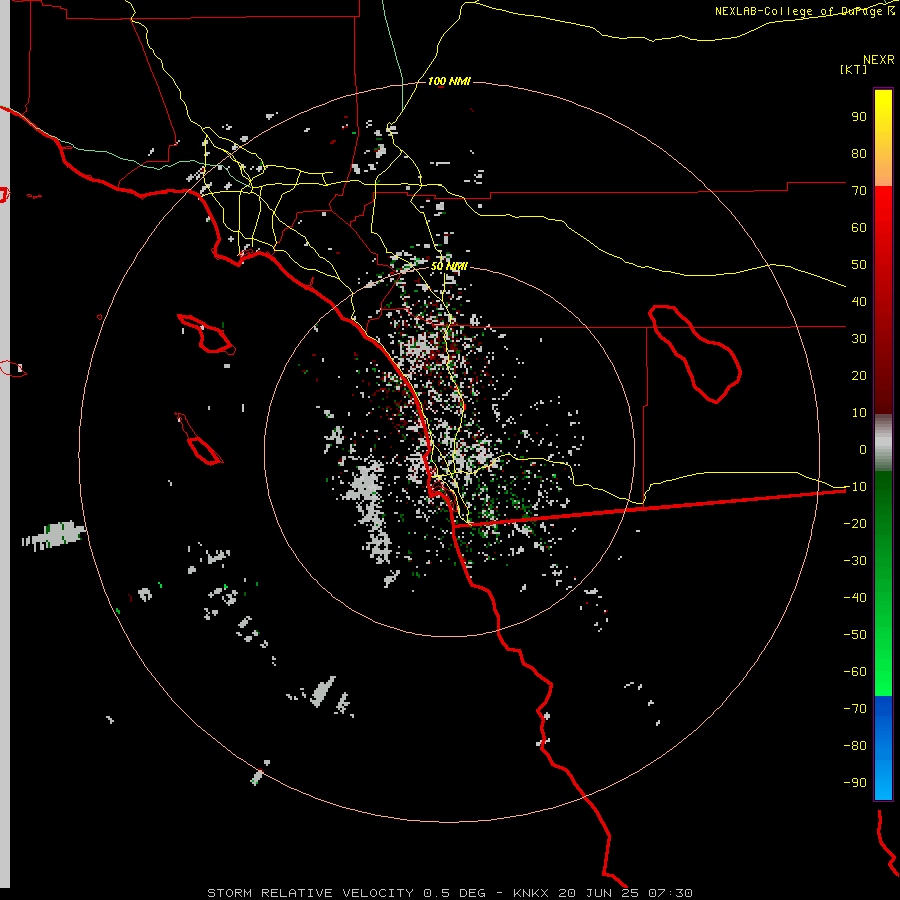Select the 70 value on velocity scale
900x900 pixels.
tap(859, 191)
